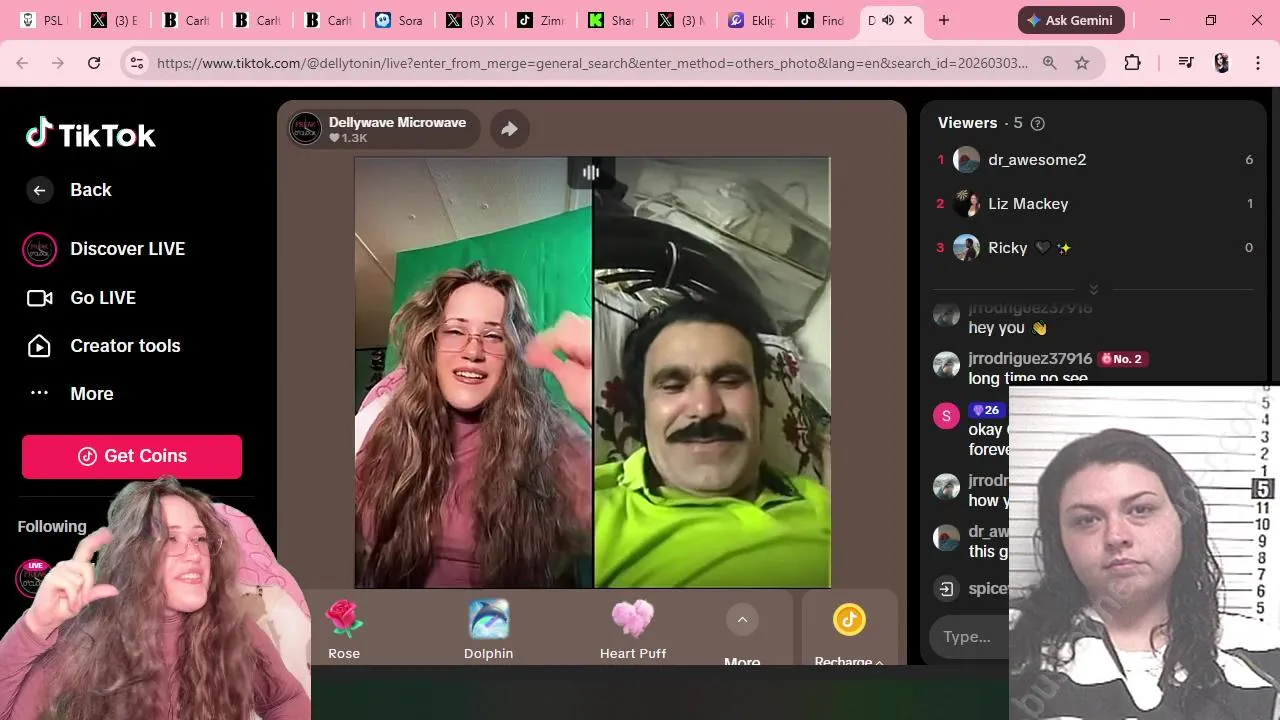Switch to the Find TikTok tab
This screenshot has width=1280, height=720.
823,20
